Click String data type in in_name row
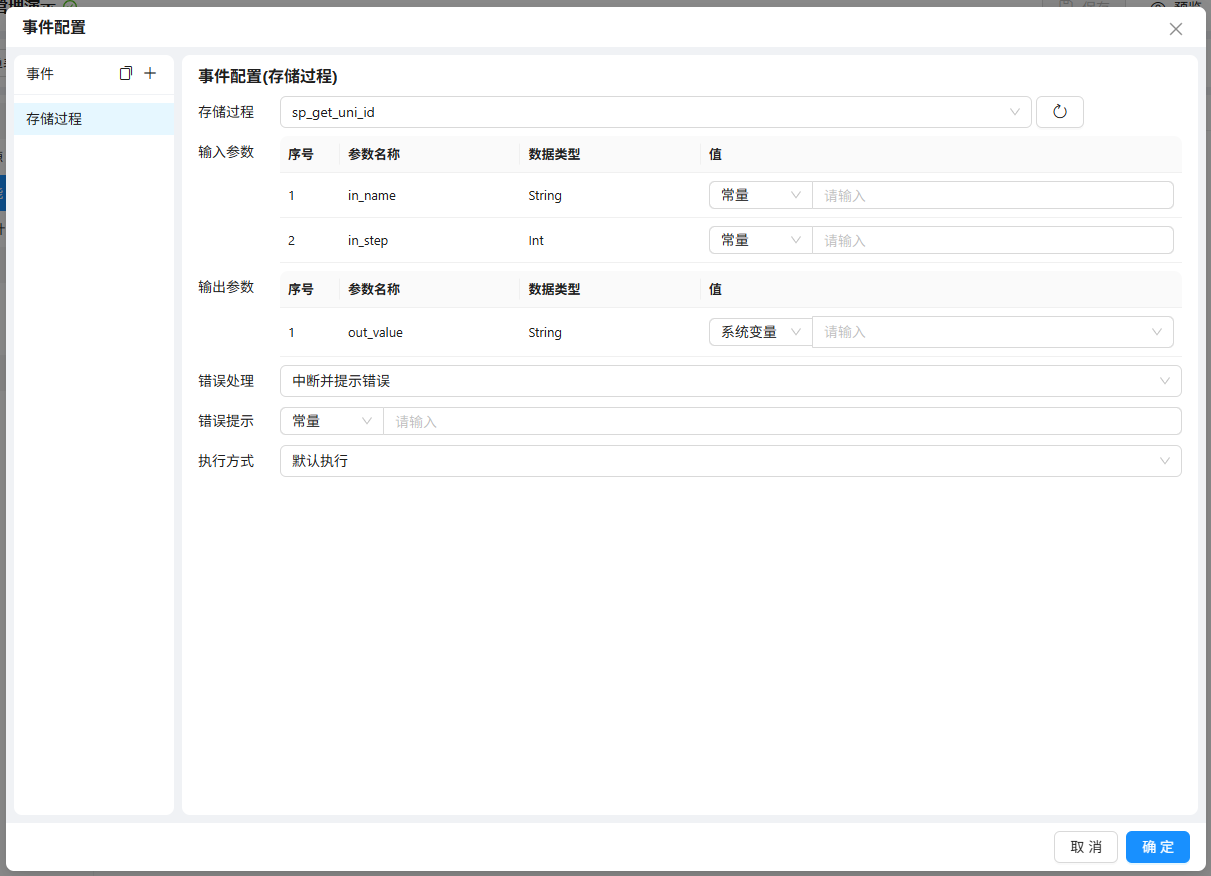 pyautogui.click(x=545, y=196)
